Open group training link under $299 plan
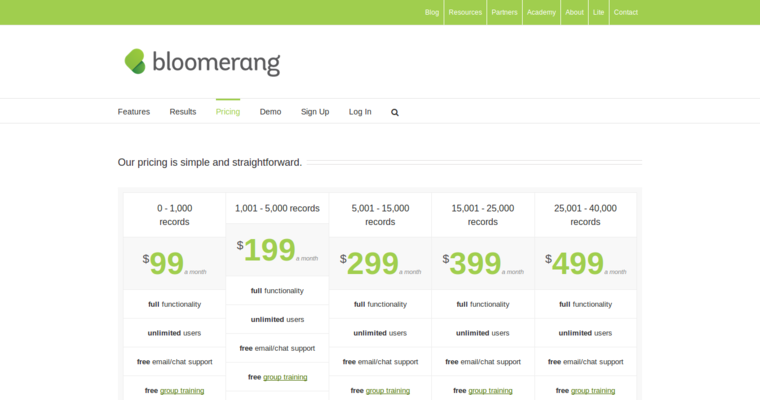This screenshot has width=760, height=400. click(x=388, y=391)
